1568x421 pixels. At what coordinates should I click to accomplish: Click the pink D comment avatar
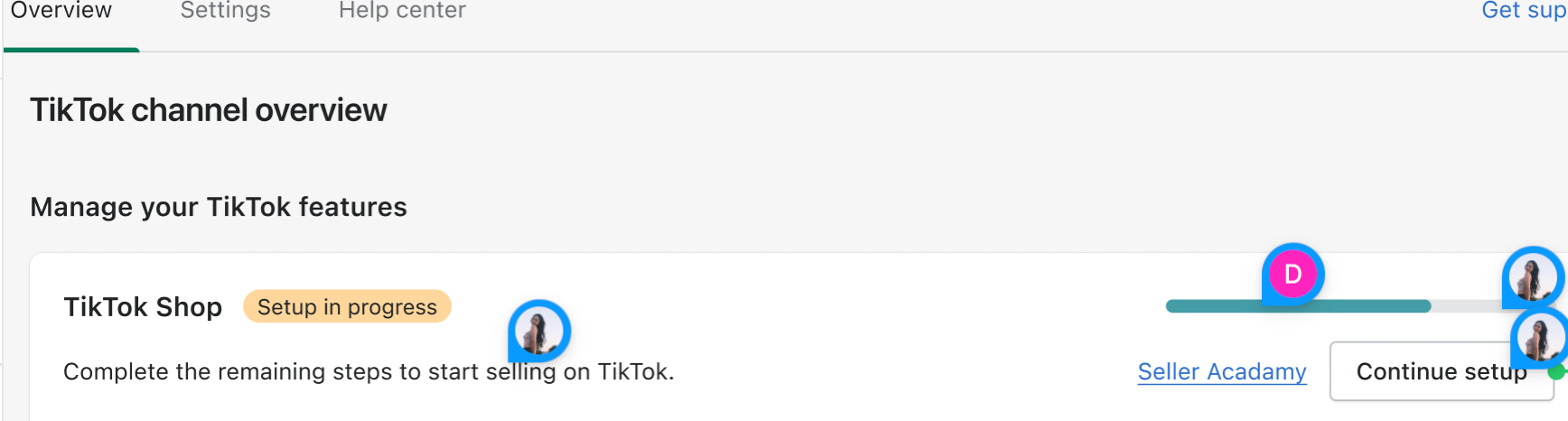click(1293, 275)
